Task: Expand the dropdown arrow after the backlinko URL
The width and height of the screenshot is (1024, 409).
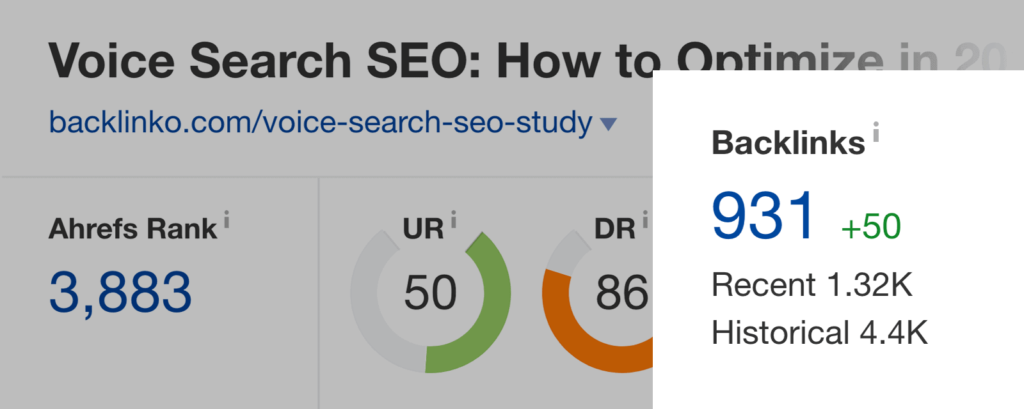Action: tap(608, 125)
